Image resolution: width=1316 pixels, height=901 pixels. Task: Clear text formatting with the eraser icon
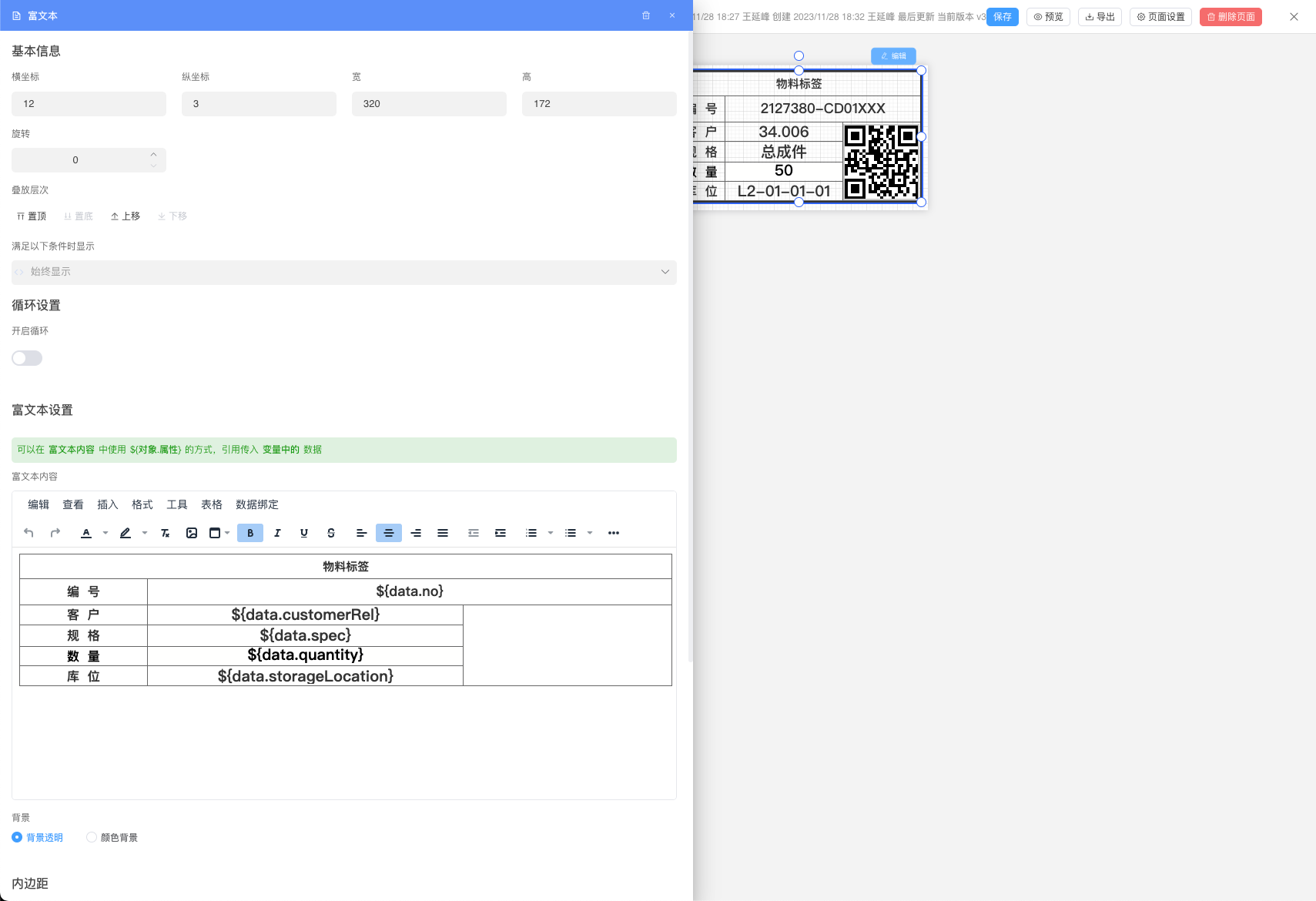pyautogui.click(x=165, y=533)
